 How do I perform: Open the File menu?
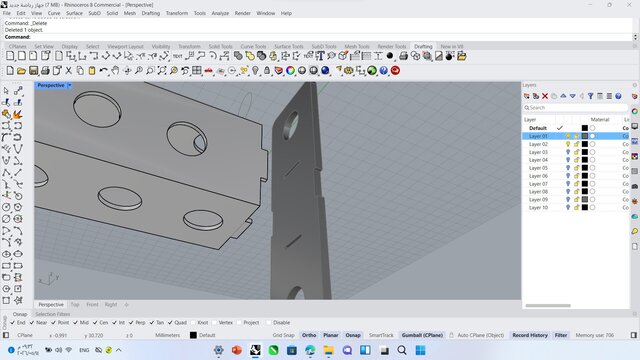(7, 13)
